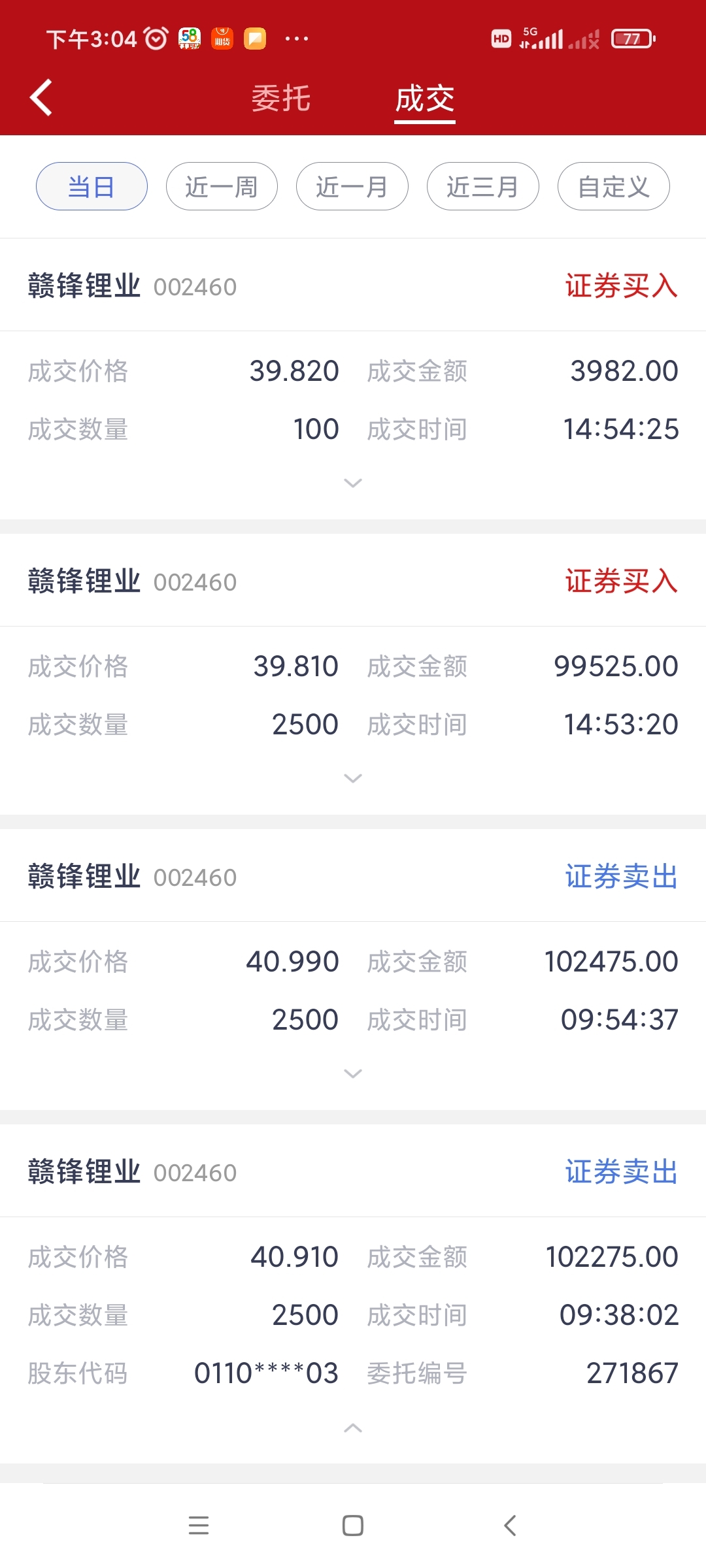The width and height of the screenshot is (706, 1568).
Task: Tap the three-dot notifications overflow icon
Action: tap(297, 39)
